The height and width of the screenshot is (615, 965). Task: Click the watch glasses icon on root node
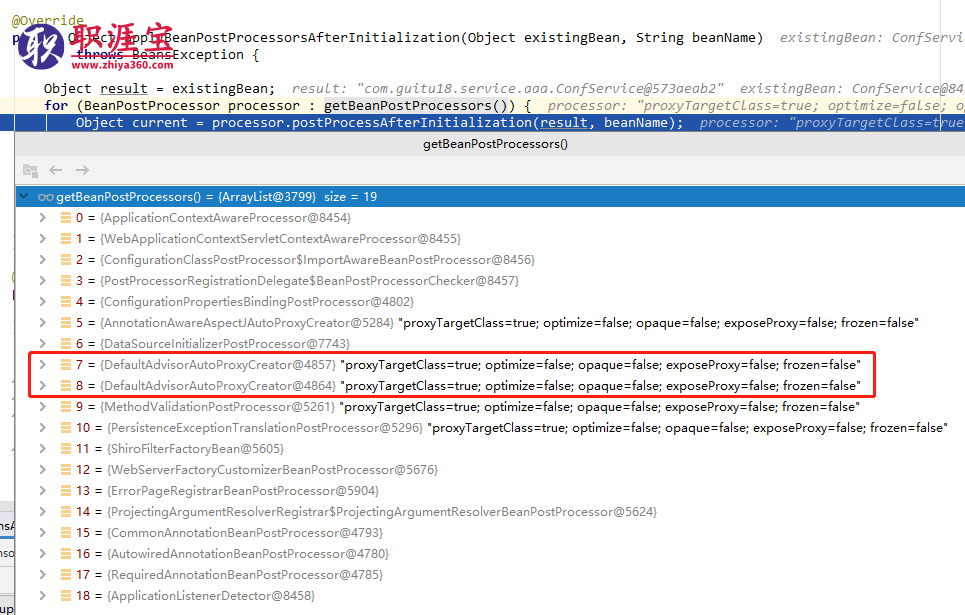pyautogui.click(x=46, y=197)
